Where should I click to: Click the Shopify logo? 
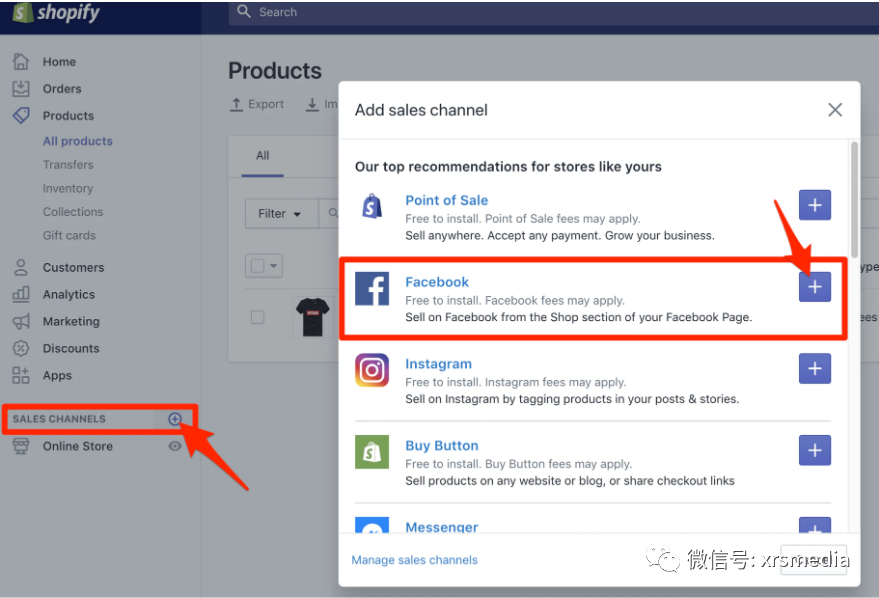pos(57,14)
